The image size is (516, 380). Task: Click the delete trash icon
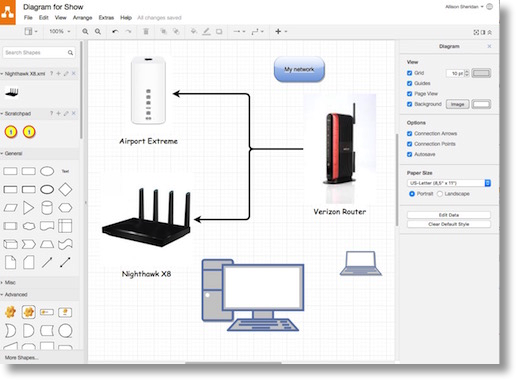coord(146,31)
